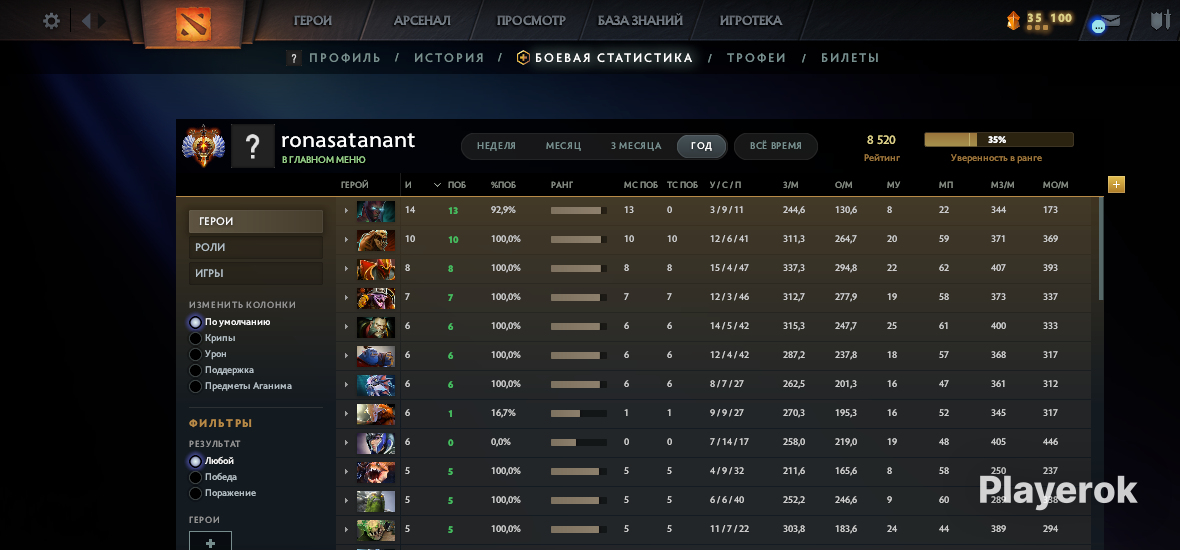The height and width of the screenshot is (550, 1180).
Task: Open the question mark profile avatar
Action: [x=253, y=146]
